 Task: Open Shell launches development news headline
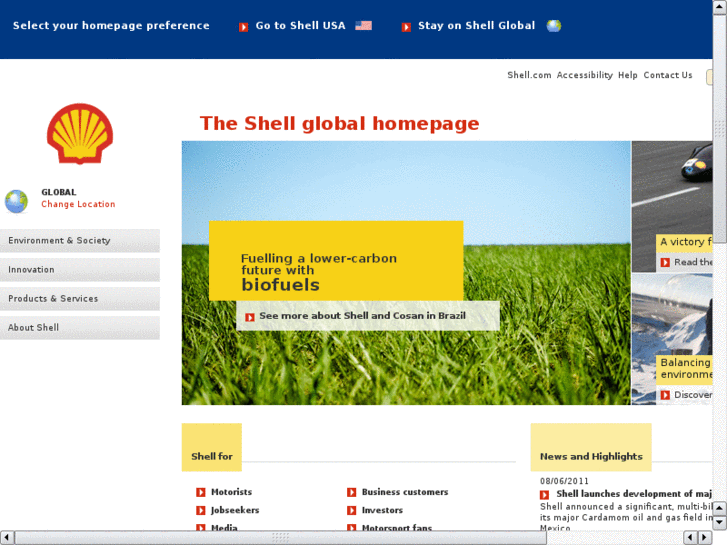coord(634,494)
